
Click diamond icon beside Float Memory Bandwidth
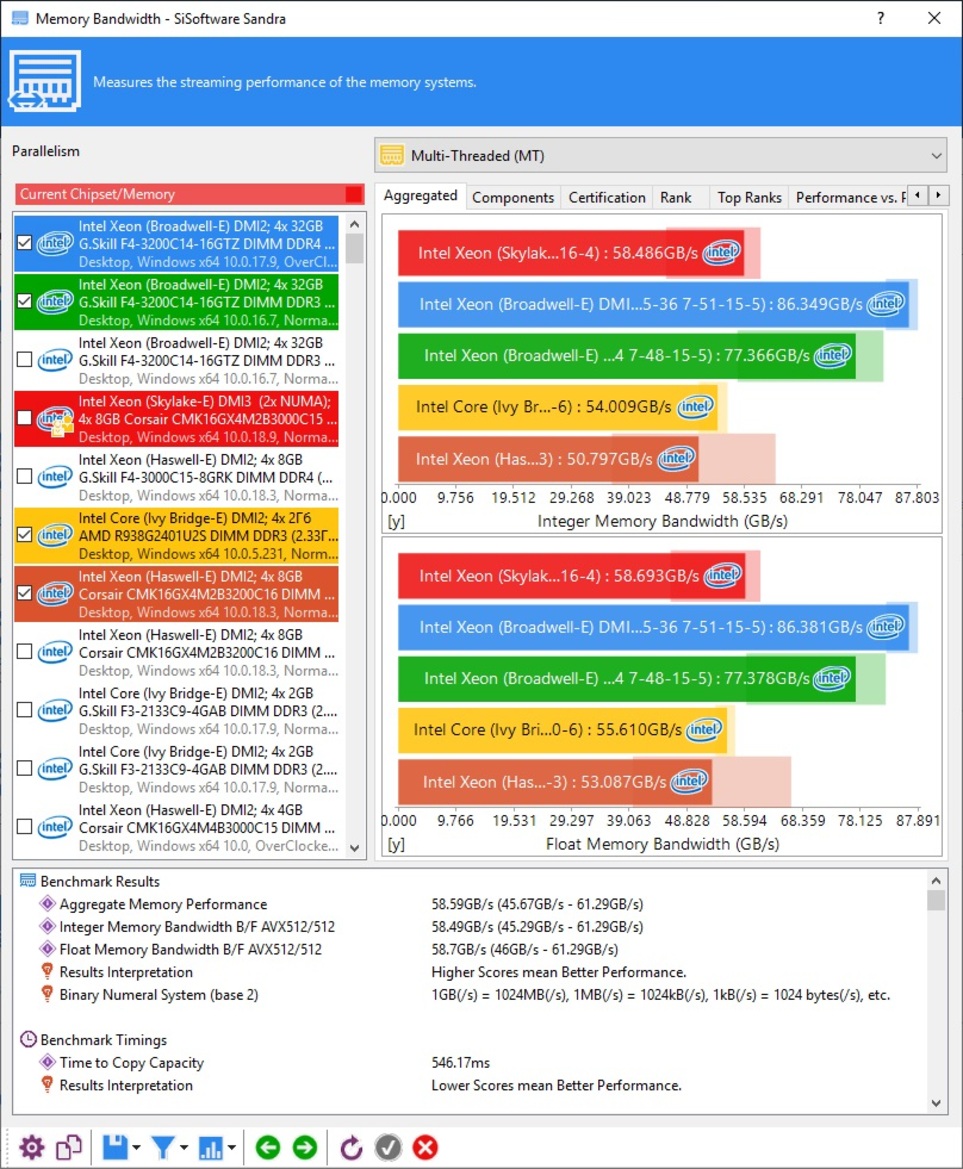(x=47, y=948)
